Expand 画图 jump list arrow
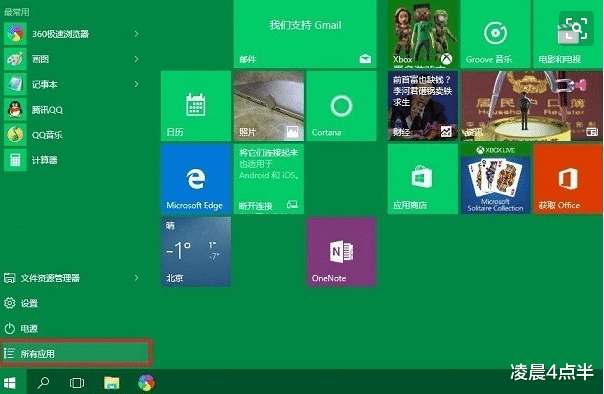The height and width of the screenshot is (394, 604). tap(136, 59)
